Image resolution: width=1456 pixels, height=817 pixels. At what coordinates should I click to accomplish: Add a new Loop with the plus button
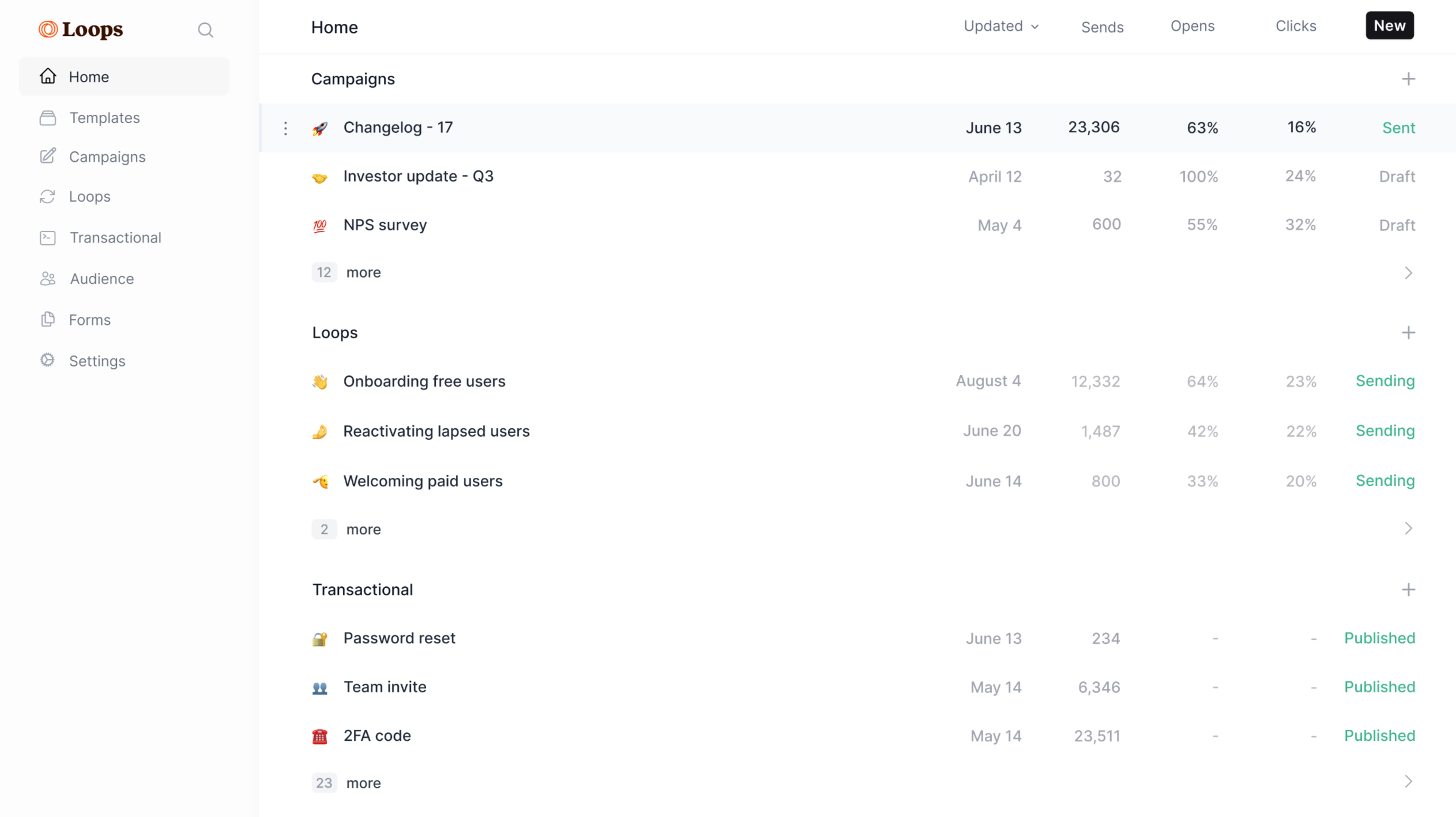click(1408, 333)
